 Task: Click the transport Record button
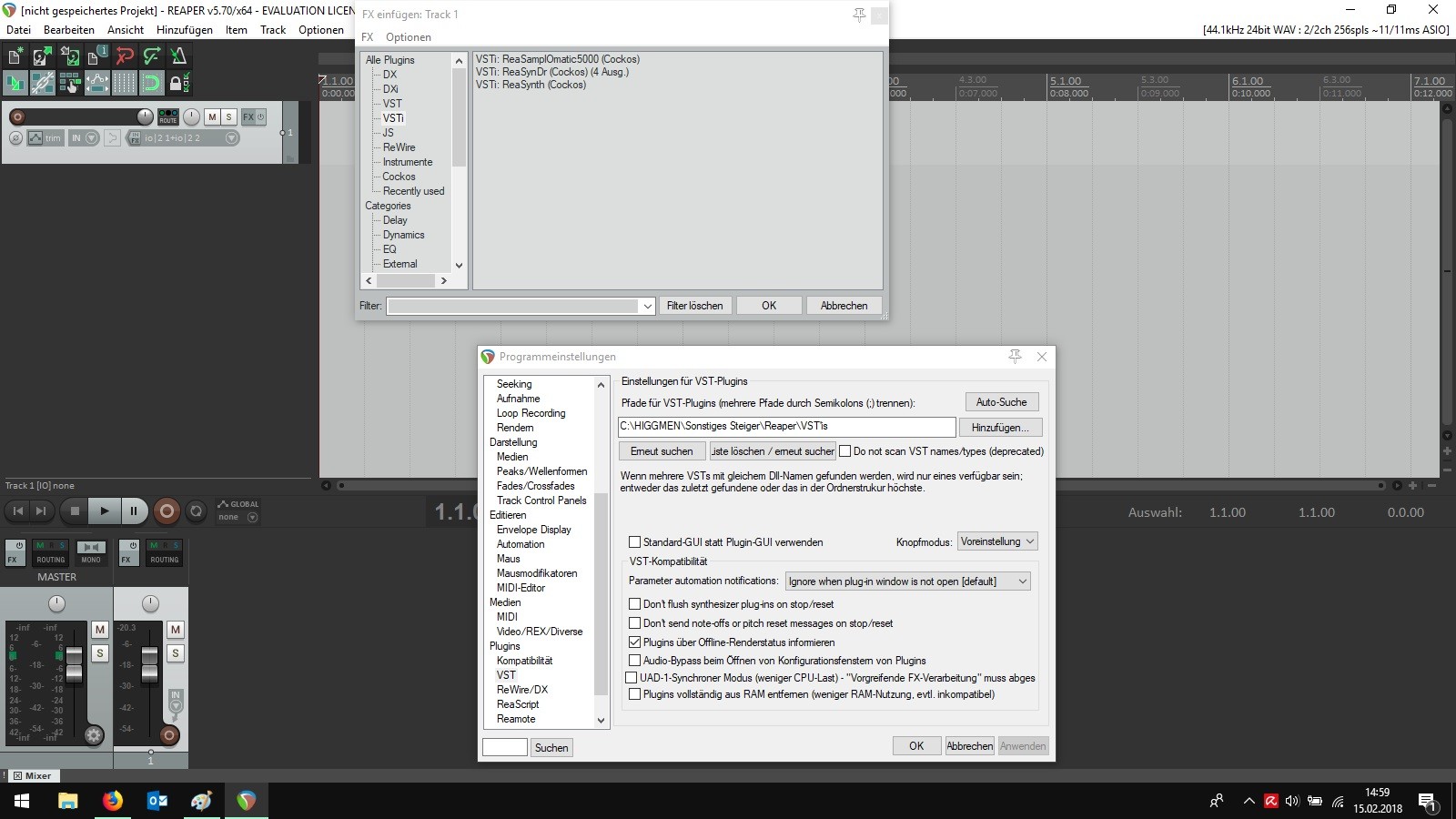(167, 511)
